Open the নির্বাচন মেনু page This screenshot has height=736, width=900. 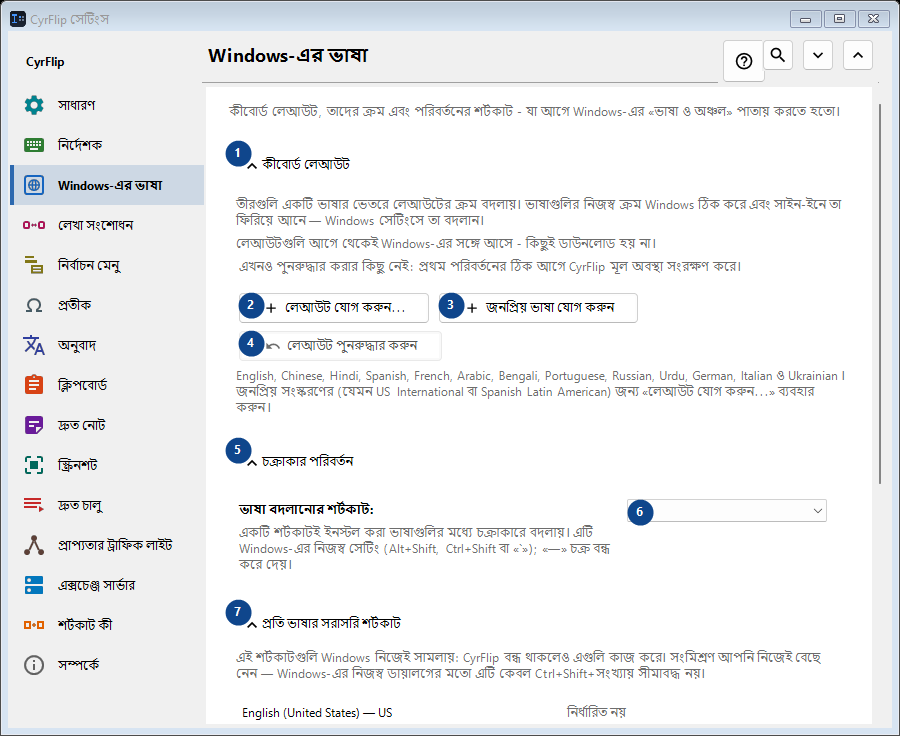click(107, 265)
